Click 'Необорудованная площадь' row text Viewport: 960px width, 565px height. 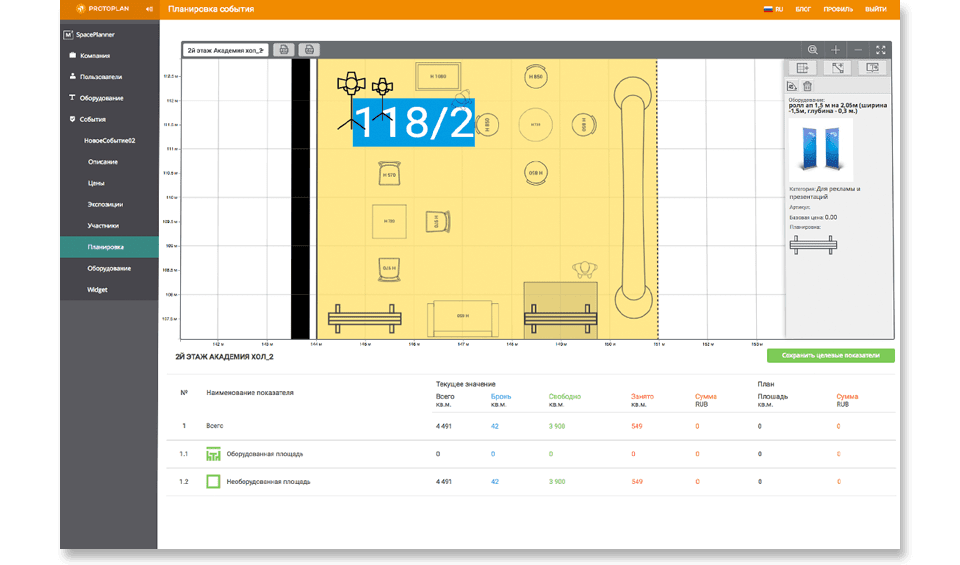[x=268, y=482]
